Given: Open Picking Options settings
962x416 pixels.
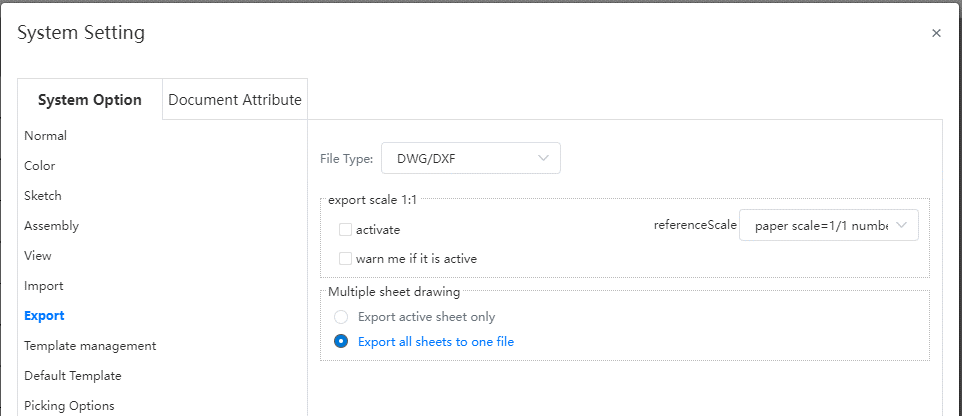Looking at the screenshot, I should click(69, 406).
